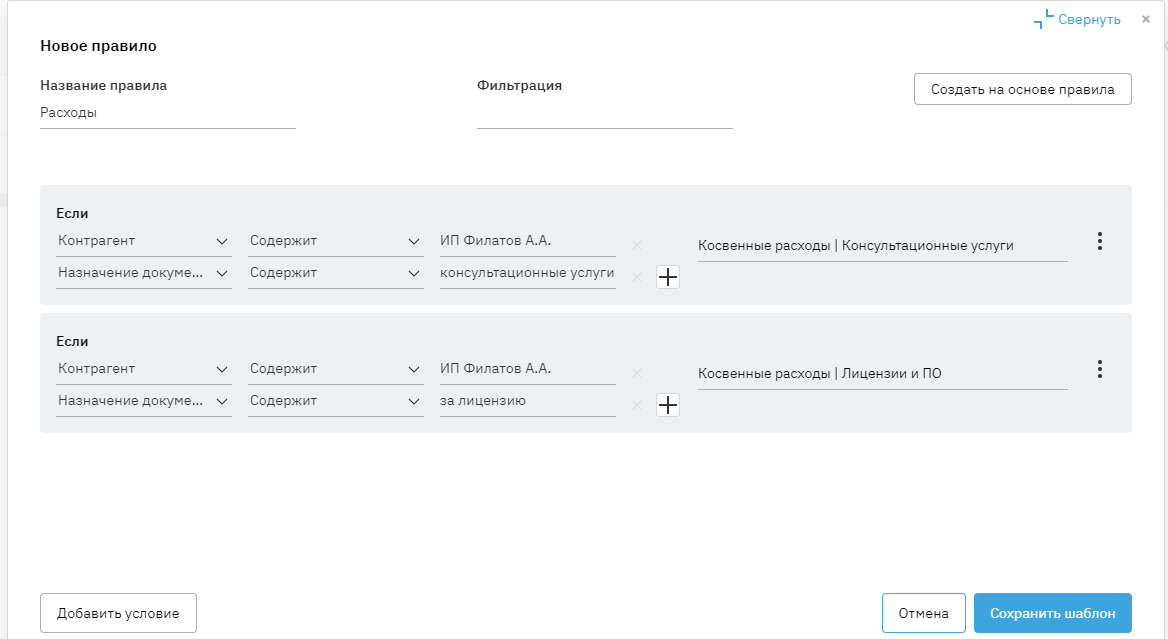This screenshot has width=1168, height=639.
Task: Click Создать на основе правила button
Action: (1022, 89)
